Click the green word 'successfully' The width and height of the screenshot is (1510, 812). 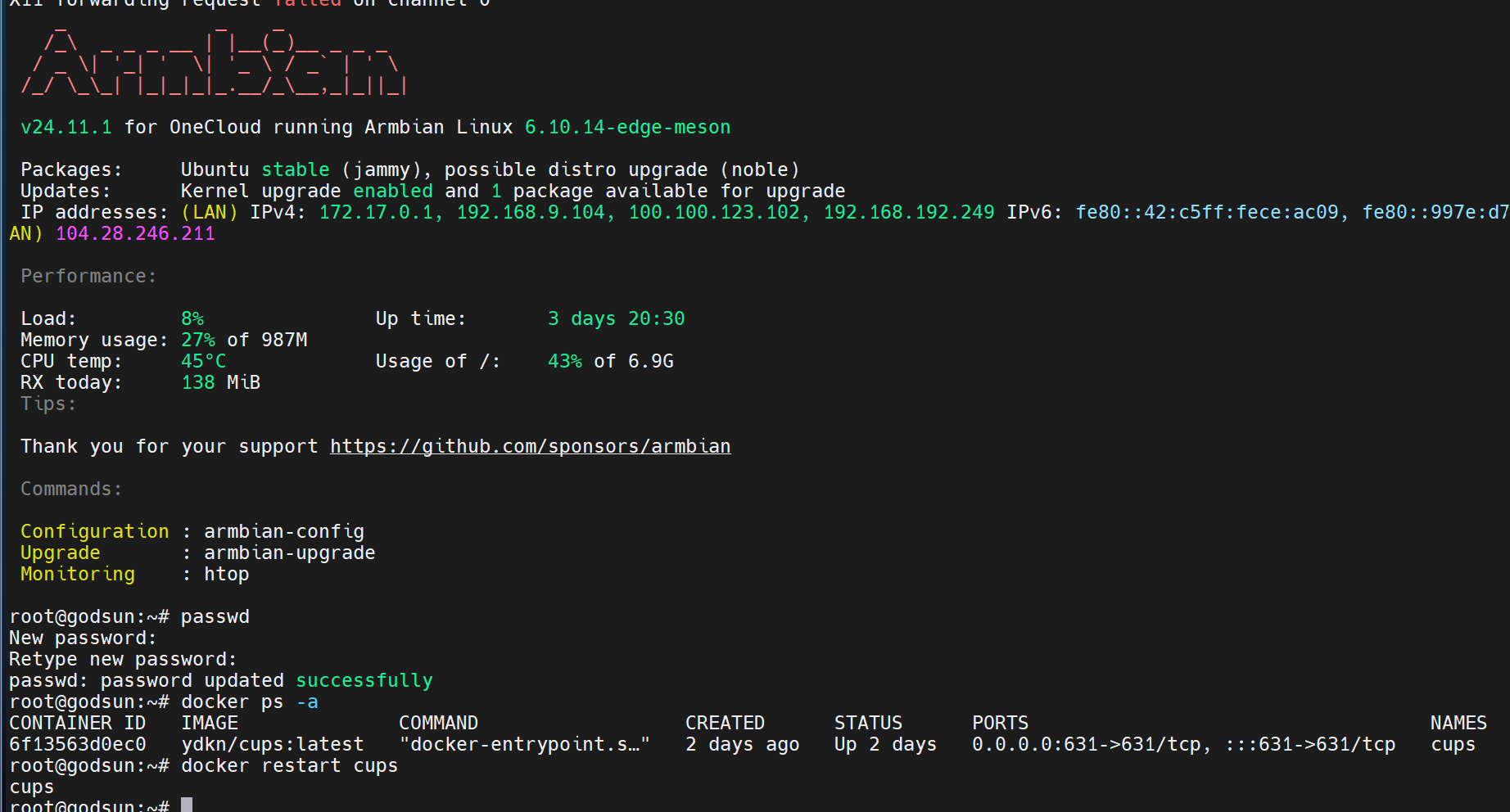point(364,680)
